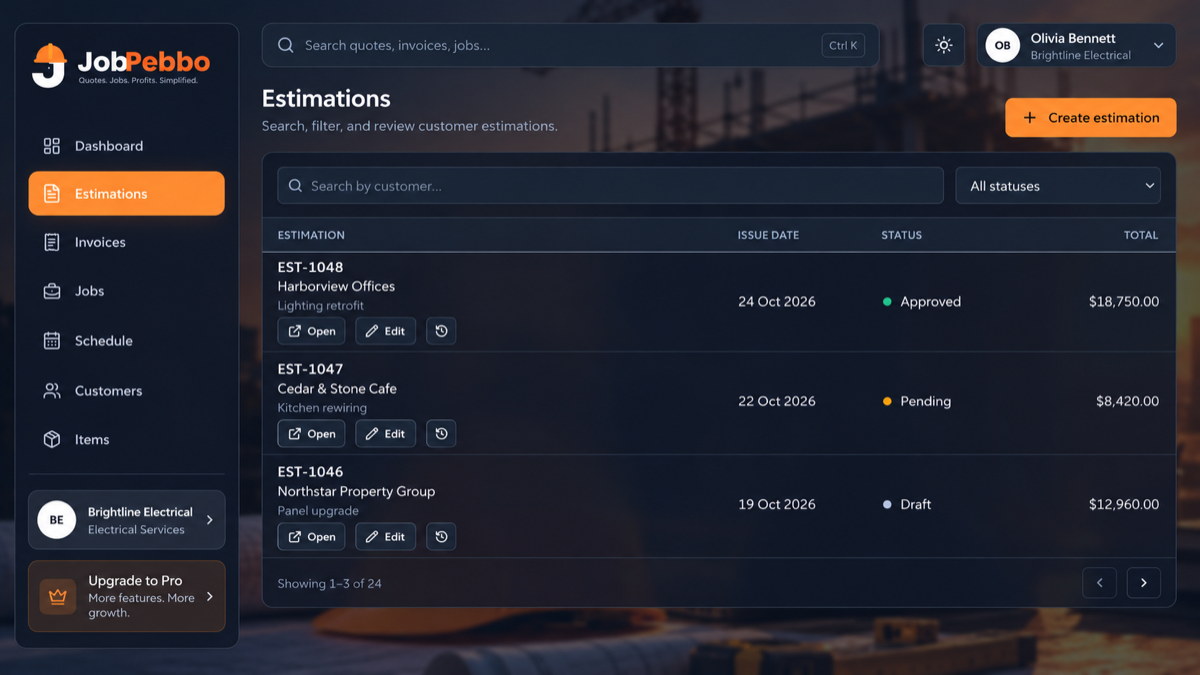Click the magnifier icon in global search bar
This screenshot has width=1200, height=675.
[286, 46]
